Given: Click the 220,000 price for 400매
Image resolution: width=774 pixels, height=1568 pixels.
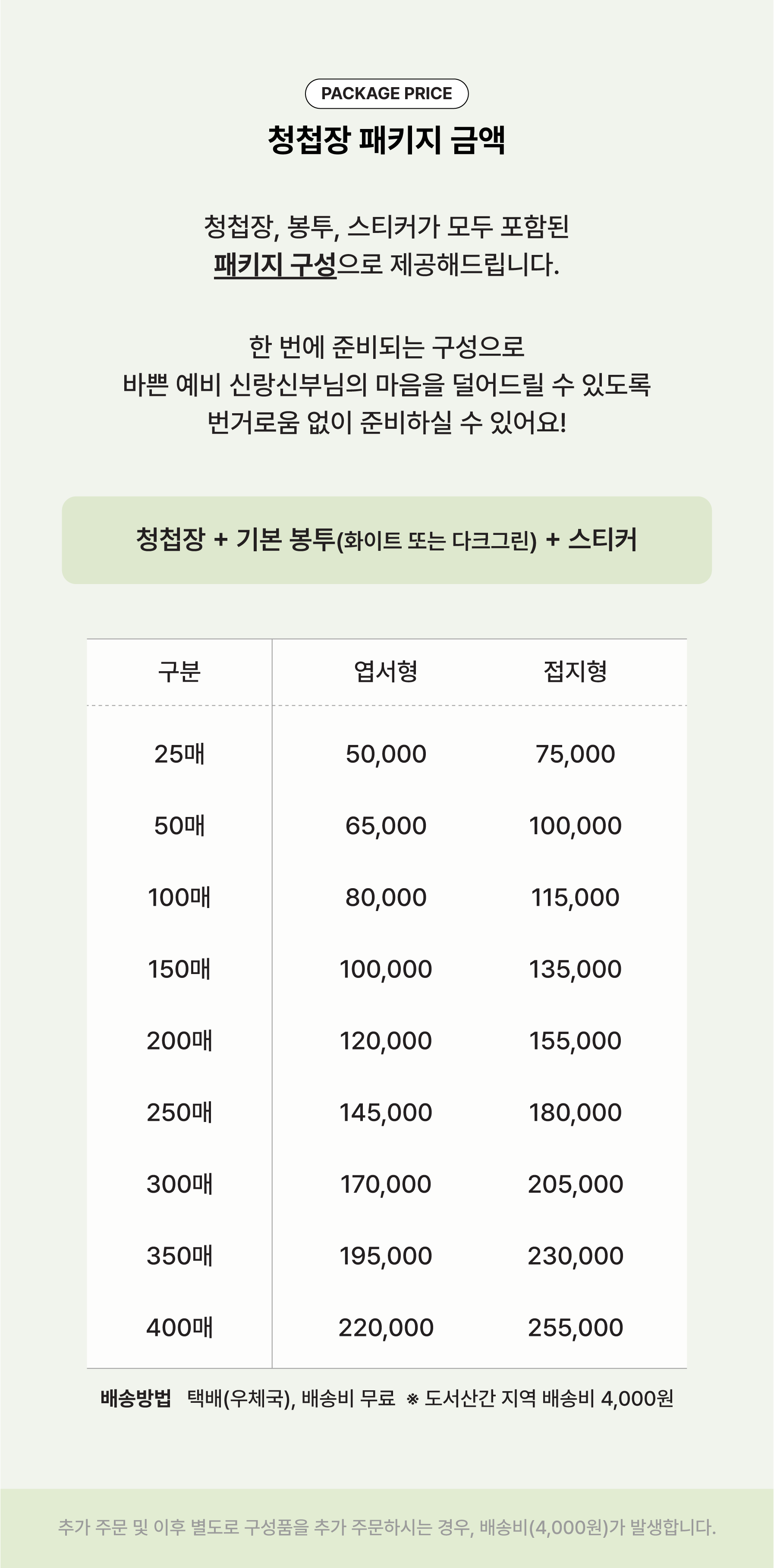Looking at the screenshot, I should click(385, 1328).
